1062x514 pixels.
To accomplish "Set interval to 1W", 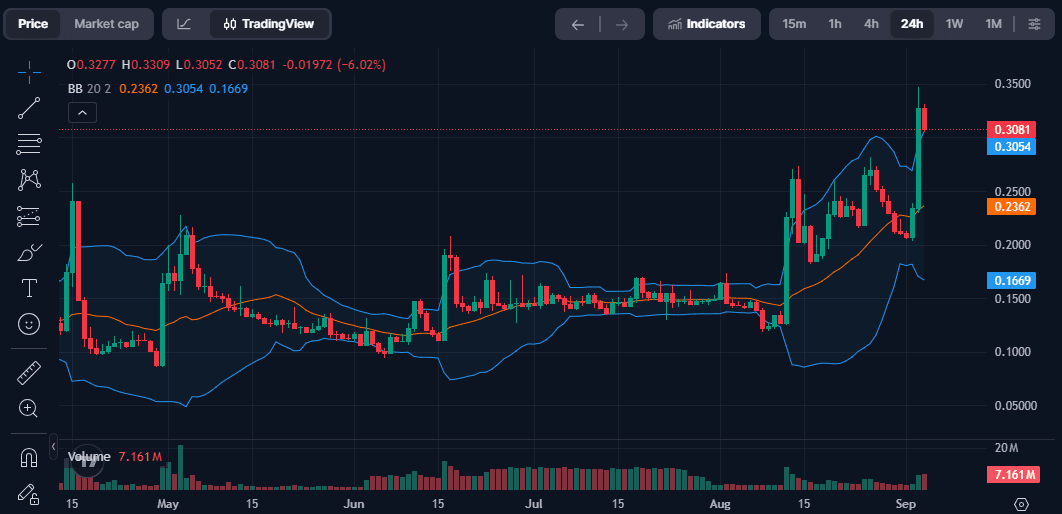I will click(954, 24).
